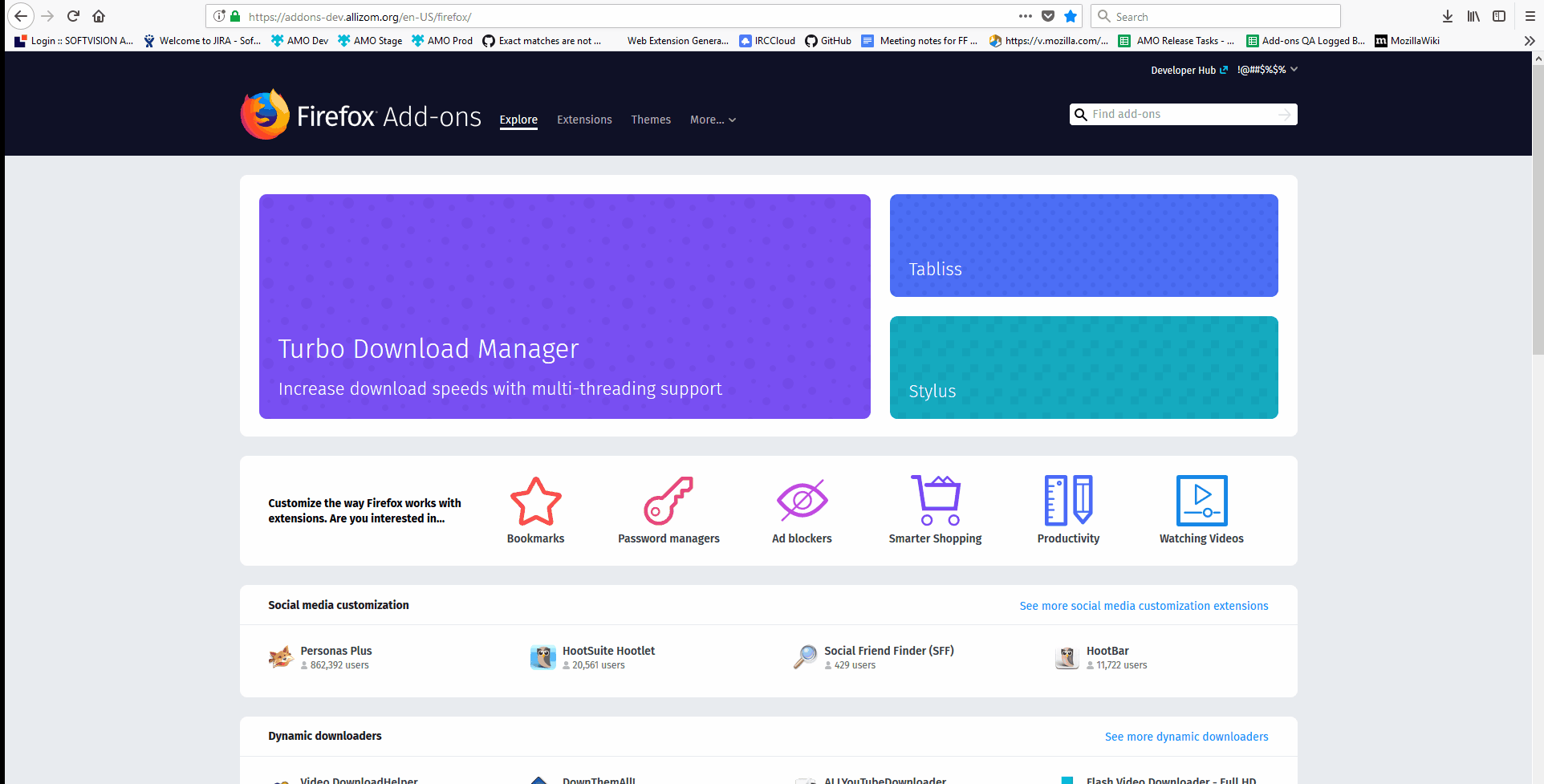Switch to the Themes tab
This screenshot has height=784, width=1544.
click(651, 120)
